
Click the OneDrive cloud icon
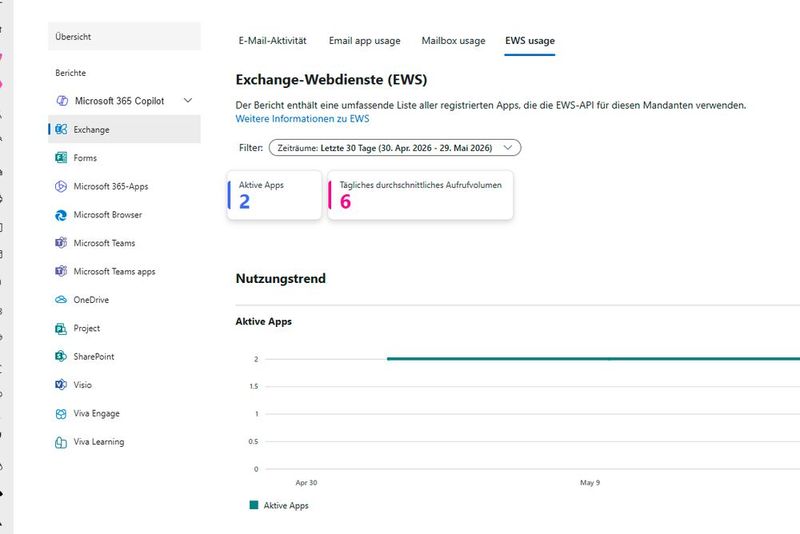pyautogui.click(x=61, y=299)
